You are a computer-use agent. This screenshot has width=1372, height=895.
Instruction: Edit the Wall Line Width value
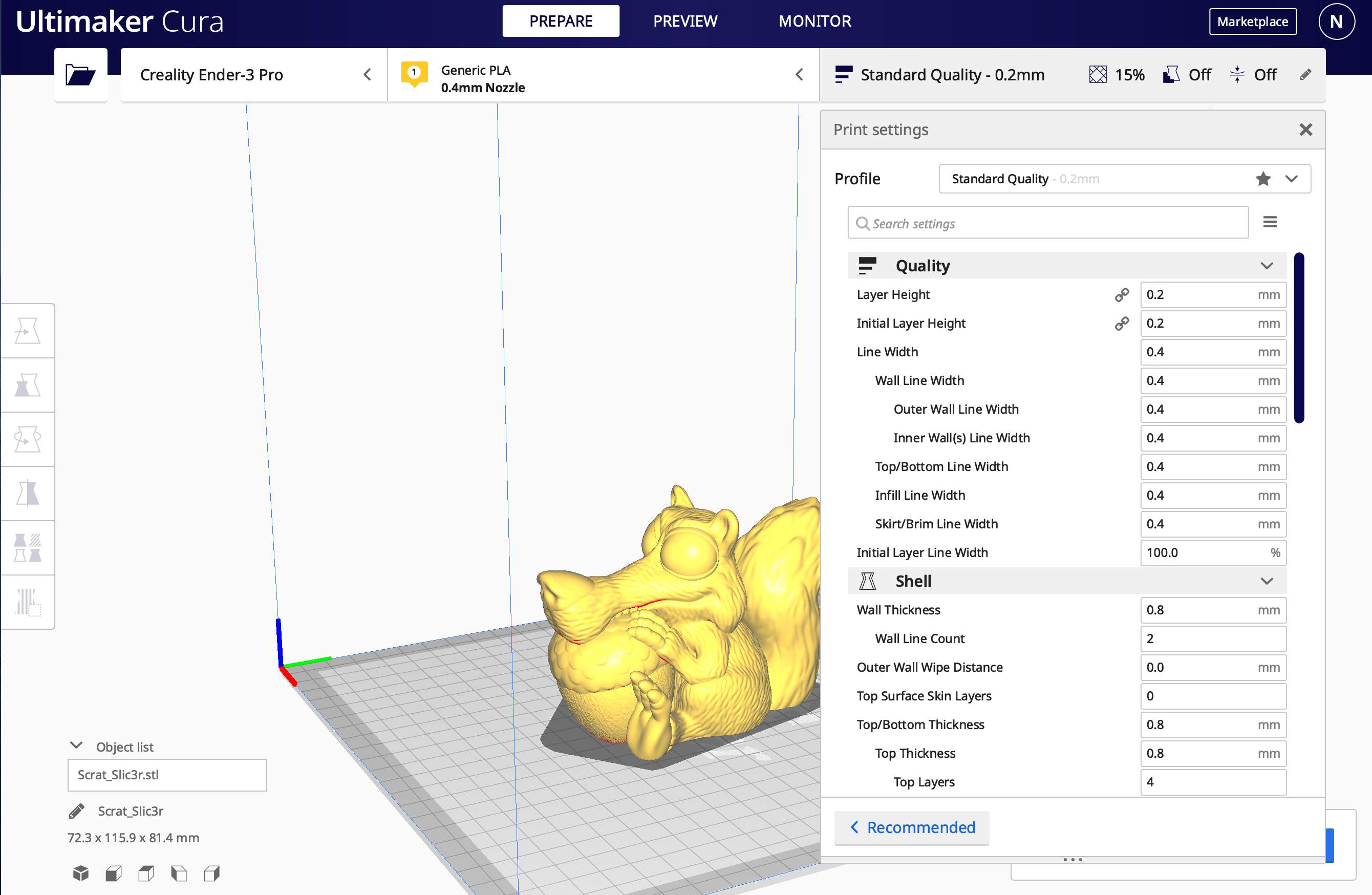[x=1213, y=381]
